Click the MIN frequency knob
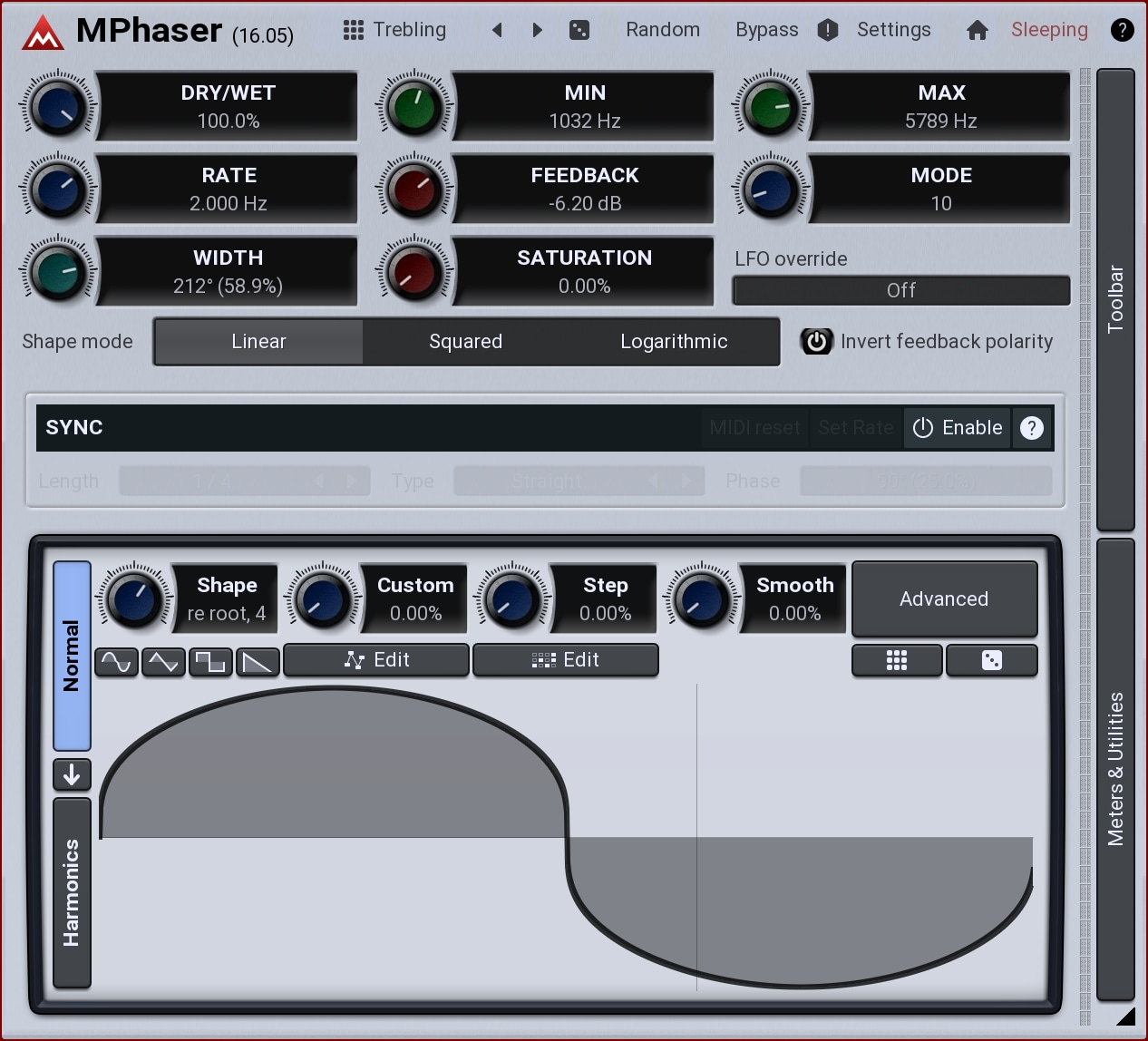Image resolution: width=1148 pixels, height=1041 pixels. click(x=414, y=106)
